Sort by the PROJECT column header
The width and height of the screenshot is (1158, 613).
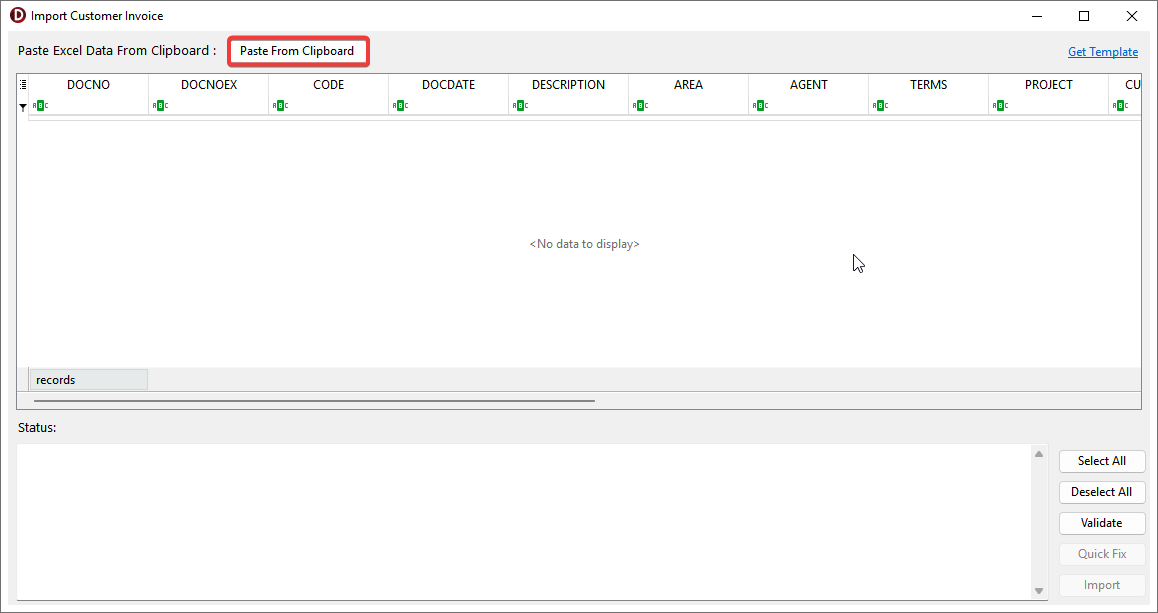click(1048, 85)
